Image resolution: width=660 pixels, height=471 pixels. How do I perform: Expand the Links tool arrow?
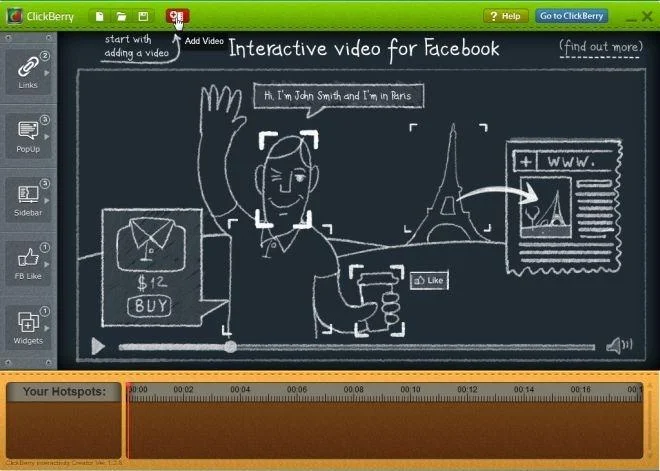point(47,73)
